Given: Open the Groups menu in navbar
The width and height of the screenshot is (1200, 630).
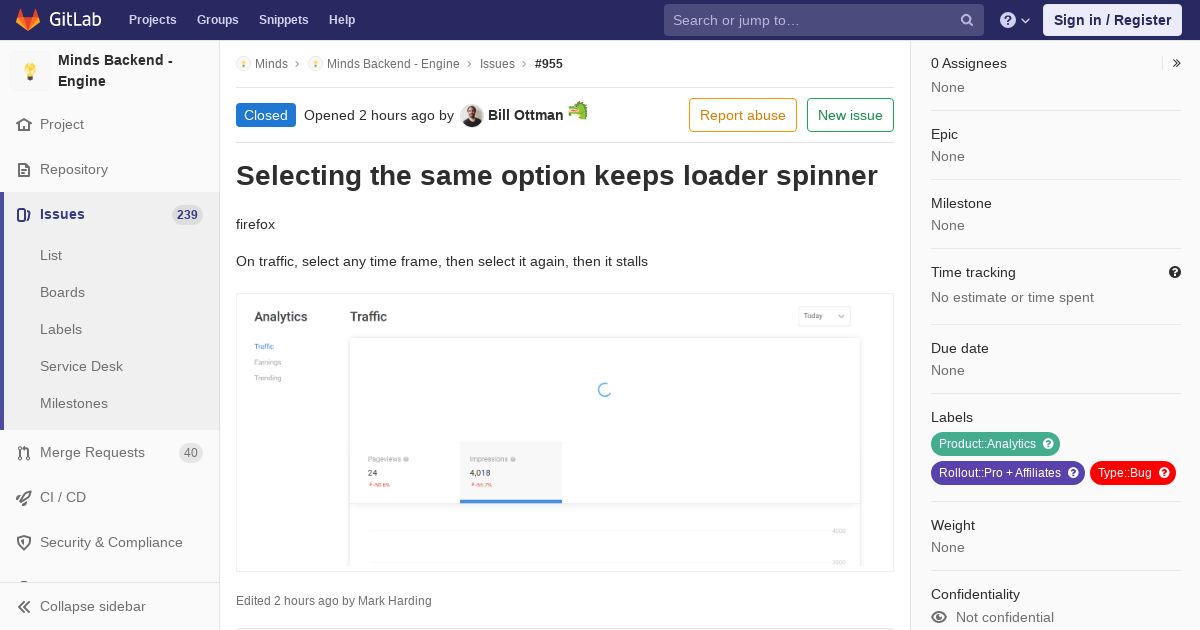Looking at the screenshot, I should pyautogui.click(x=217, y=20).
